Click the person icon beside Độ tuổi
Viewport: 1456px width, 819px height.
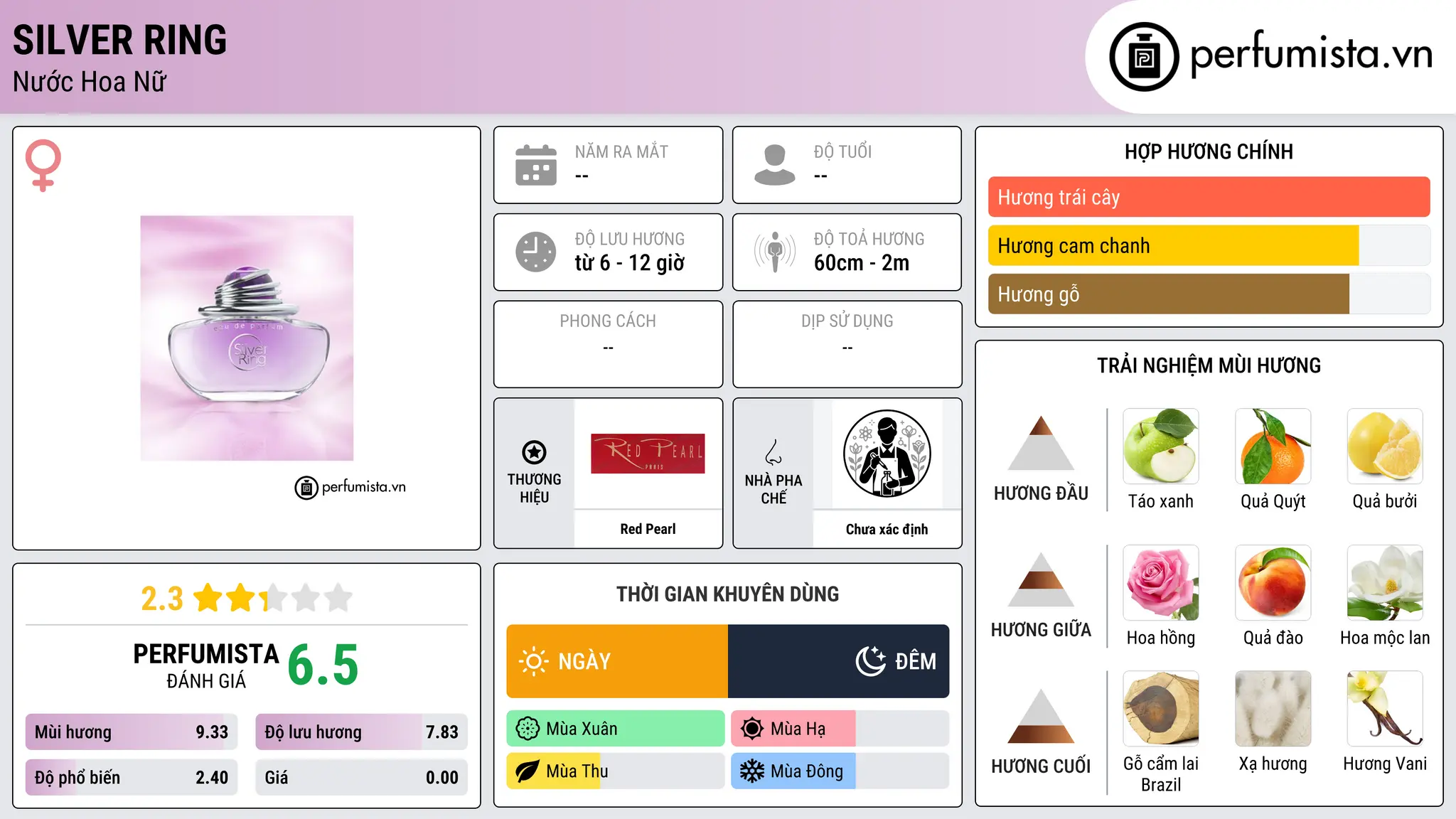pos(775,165)
